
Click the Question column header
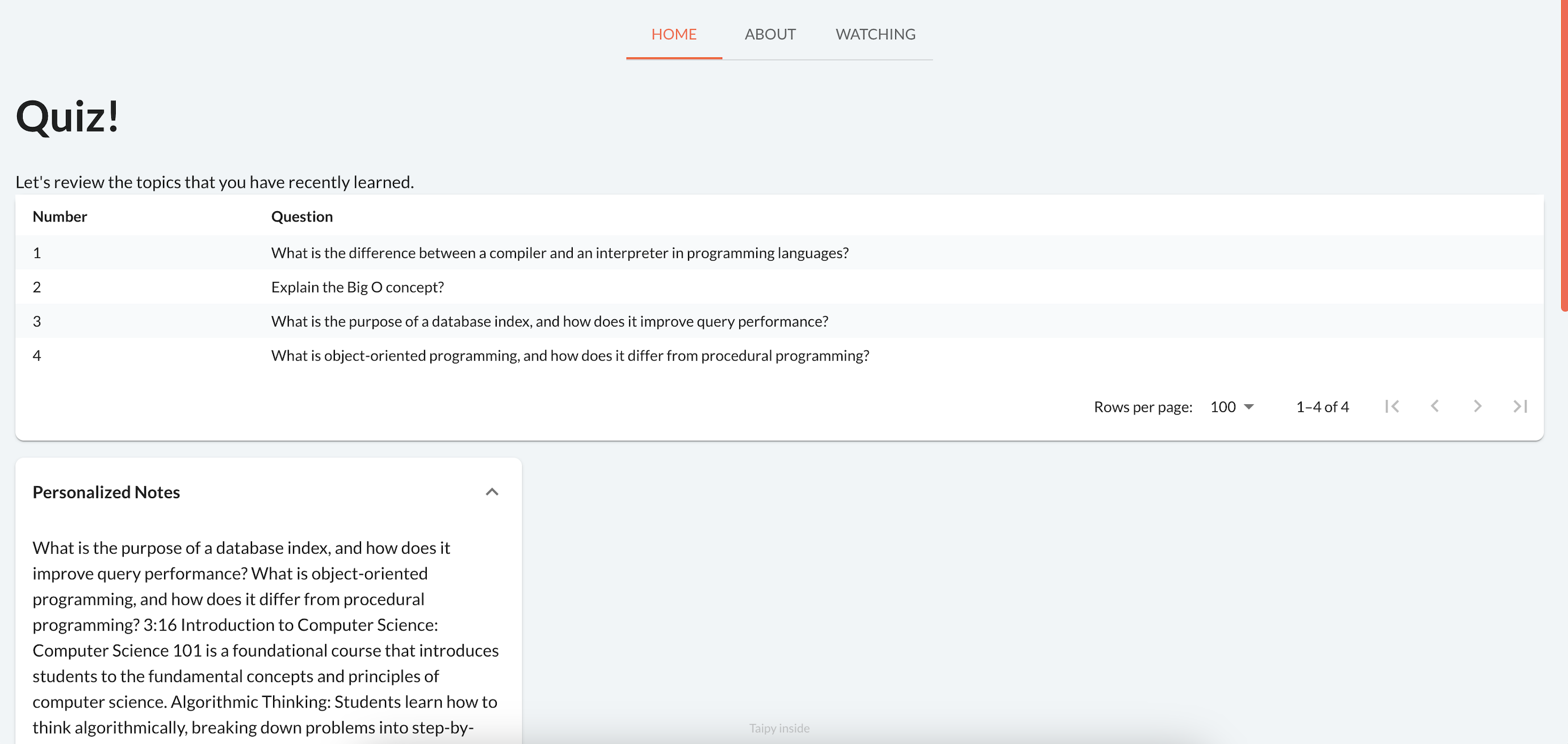302,217
